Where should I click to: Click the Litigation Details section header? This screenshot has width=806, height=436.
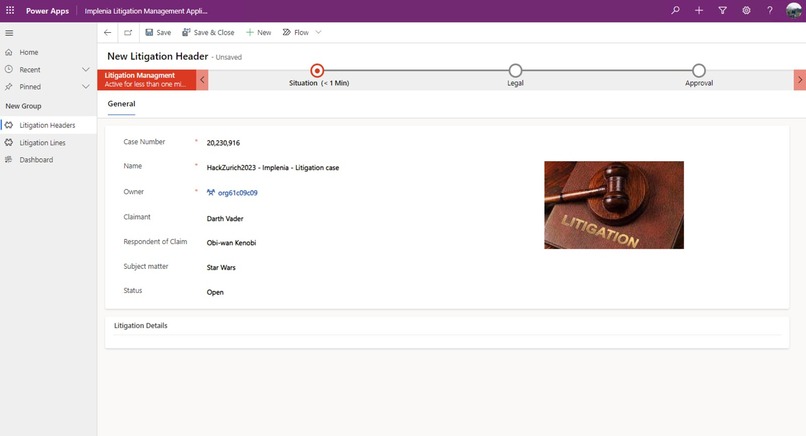point(140,325)
